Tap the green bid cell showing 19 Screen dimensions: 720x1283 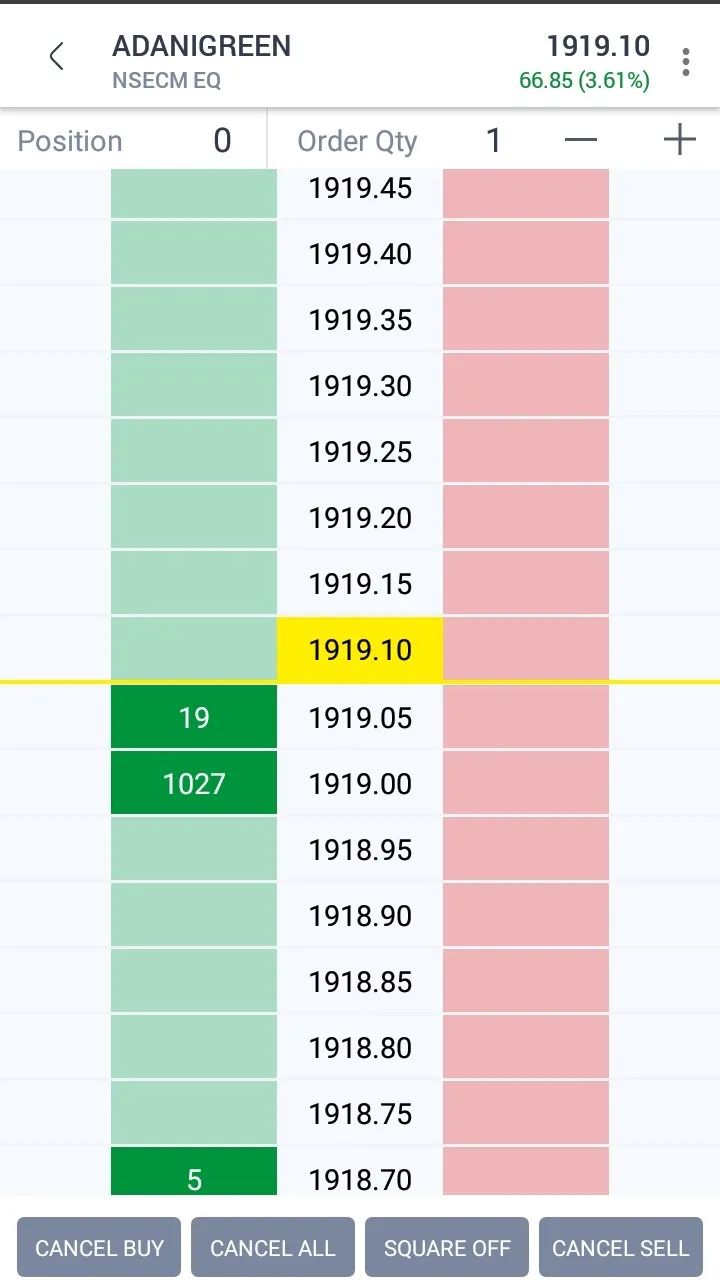pos(194,717)
